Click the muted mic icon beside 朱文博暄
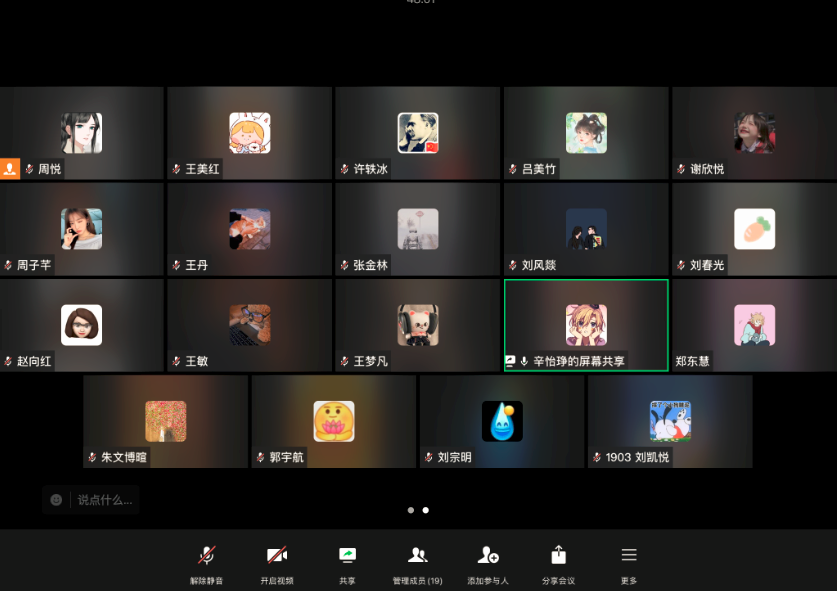 coord(93,458)
